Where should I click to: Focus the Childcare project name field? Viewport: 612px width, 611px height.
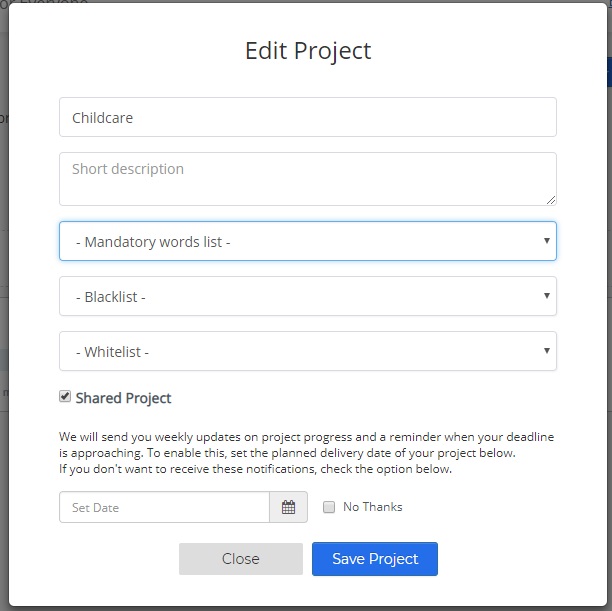tap(308, 117)
